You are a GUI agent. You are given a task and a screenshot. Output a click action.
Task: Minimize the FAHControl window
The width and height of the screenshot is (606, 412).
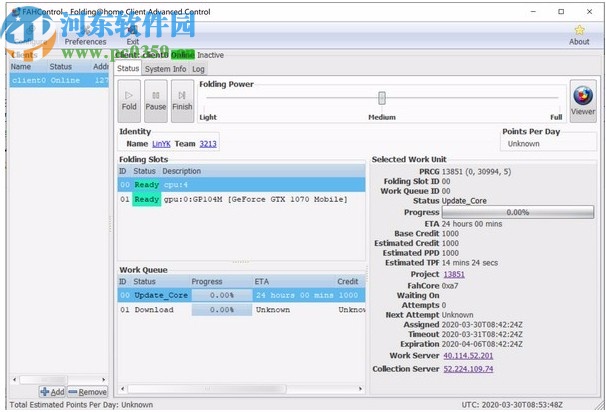pyautogui.click(x=533, y=12)
